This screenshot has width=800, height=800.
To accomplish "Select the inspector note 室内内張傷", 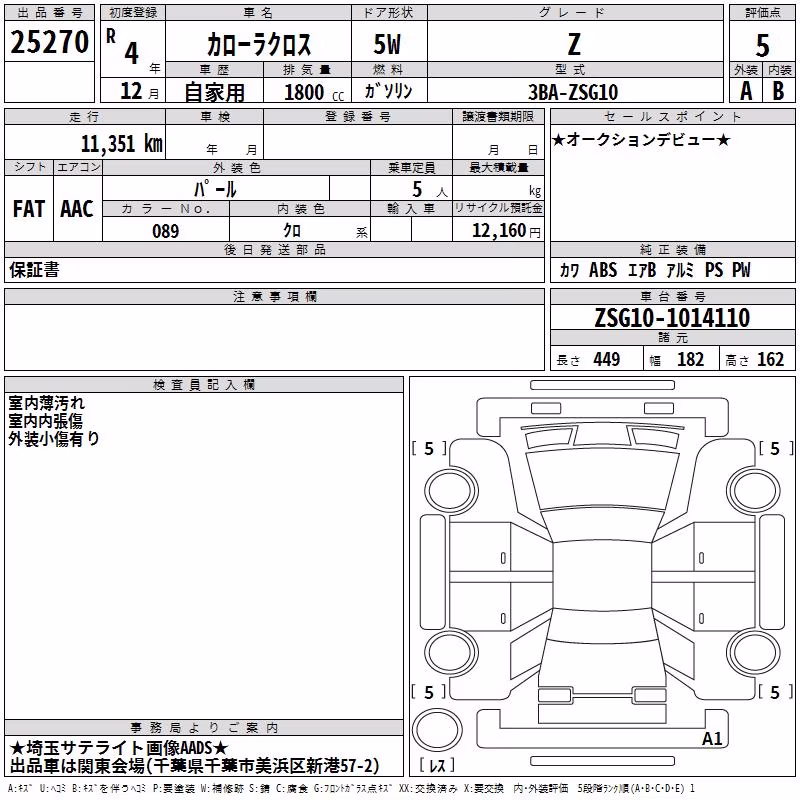I will point(45,420).
